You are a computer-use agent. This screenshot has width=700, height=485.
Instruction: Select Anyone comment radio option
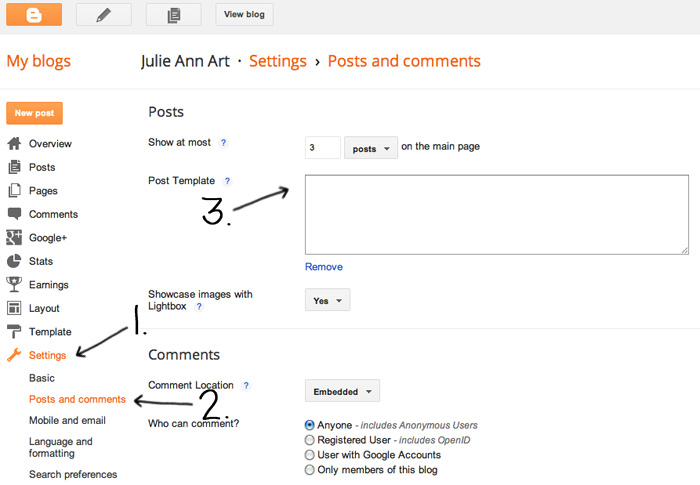point(310,425)
